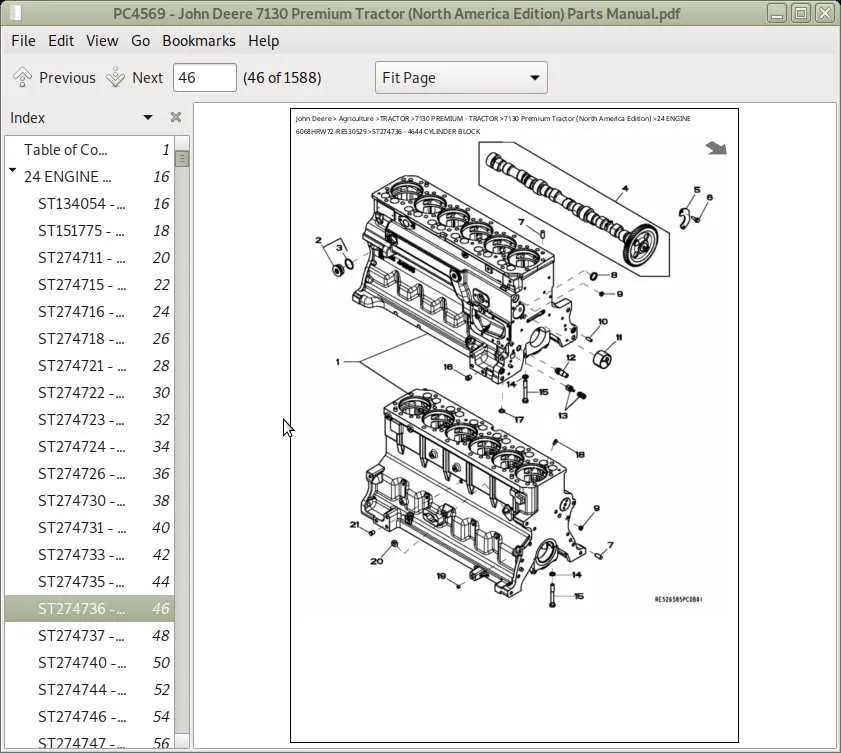Select index entry ST134054
Viewport: 841px width, 753px height.
click(x=90, y=204)
